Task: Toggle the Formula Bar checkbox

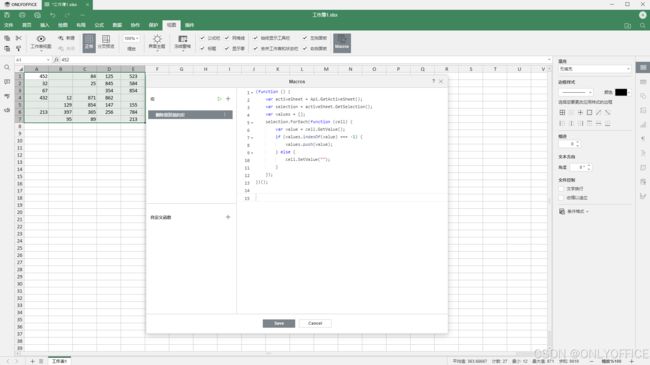Action: click(x=203, y=38)
